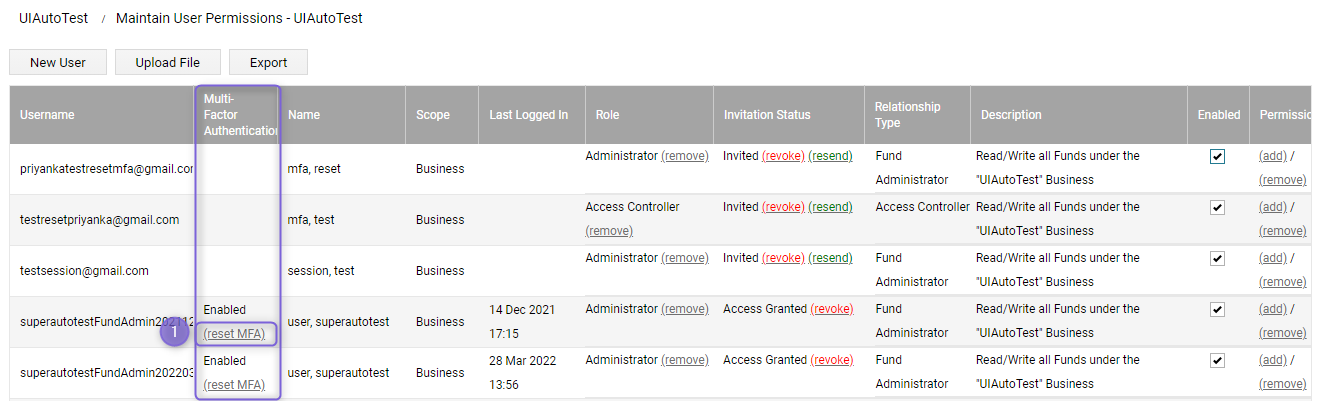Open the Upload File button
The image size is (1327, 401).
(x=168, y=62)
